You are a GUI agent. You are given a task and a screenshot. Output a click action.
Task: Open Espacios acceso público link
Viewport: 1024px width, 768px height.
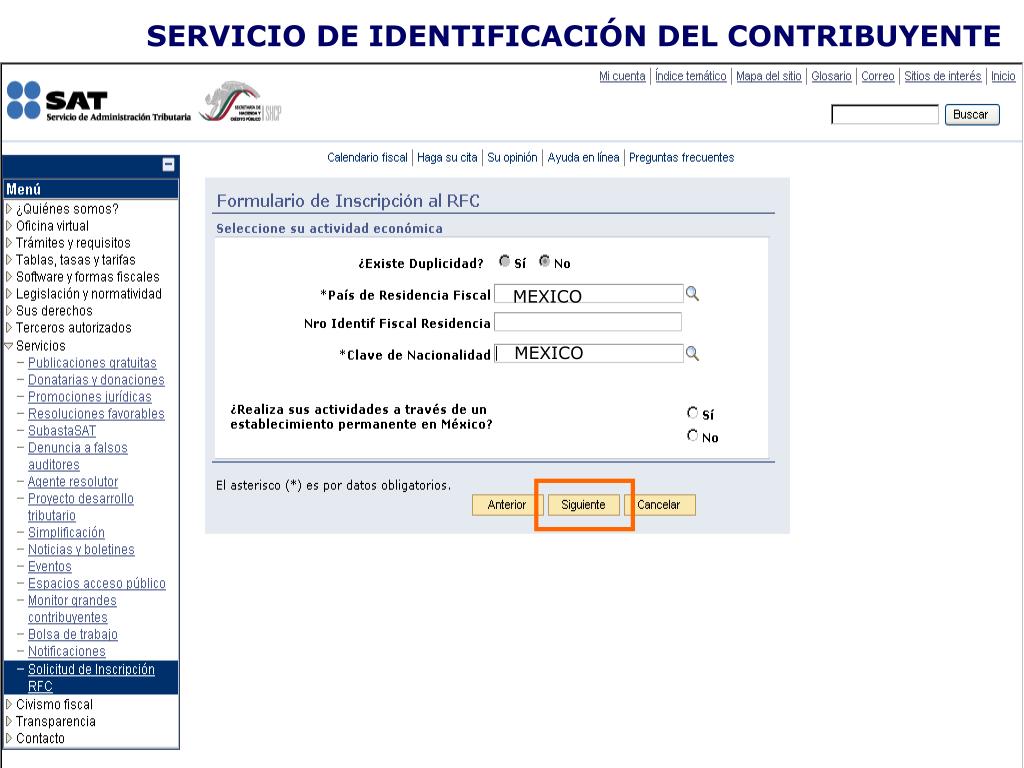click(97, 584)
